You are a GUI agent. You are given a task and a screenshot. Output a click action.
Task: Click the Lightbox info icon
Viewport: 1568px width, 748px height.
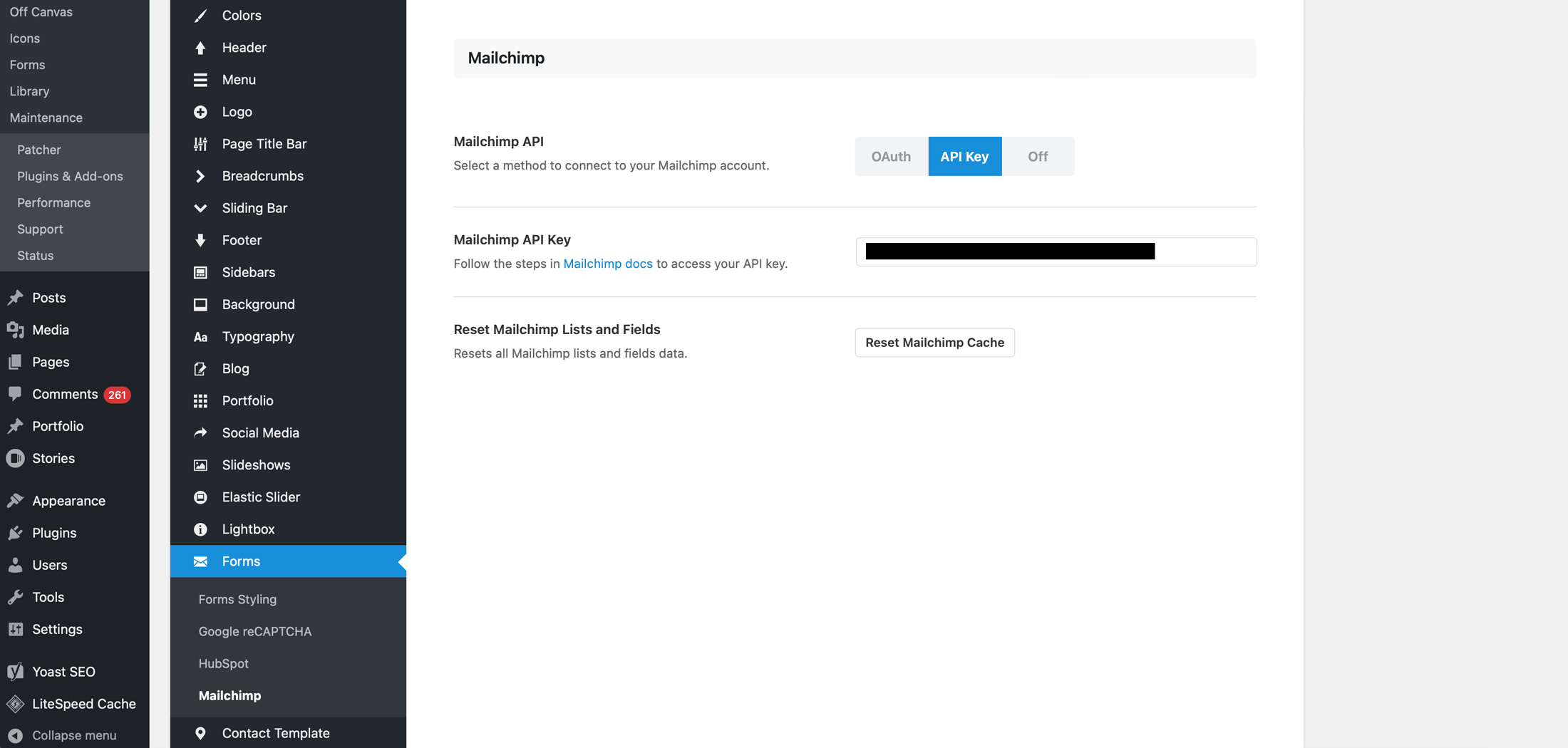[x=200, y=529]
